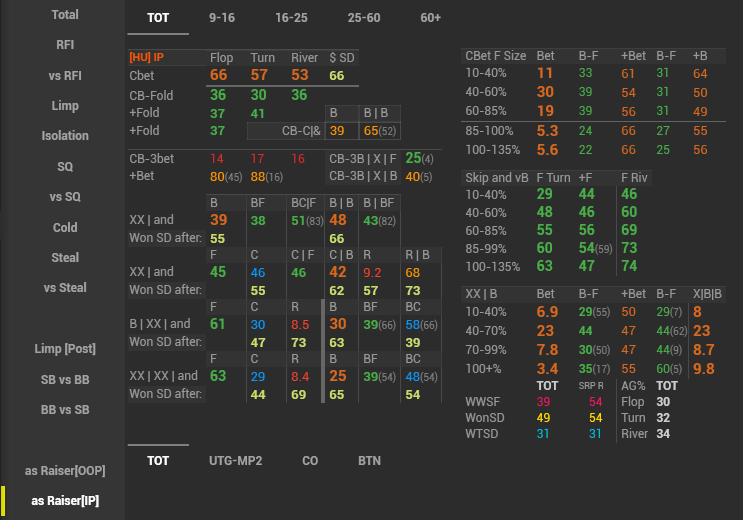Switch to the vs RFI section

coord(65,75)
